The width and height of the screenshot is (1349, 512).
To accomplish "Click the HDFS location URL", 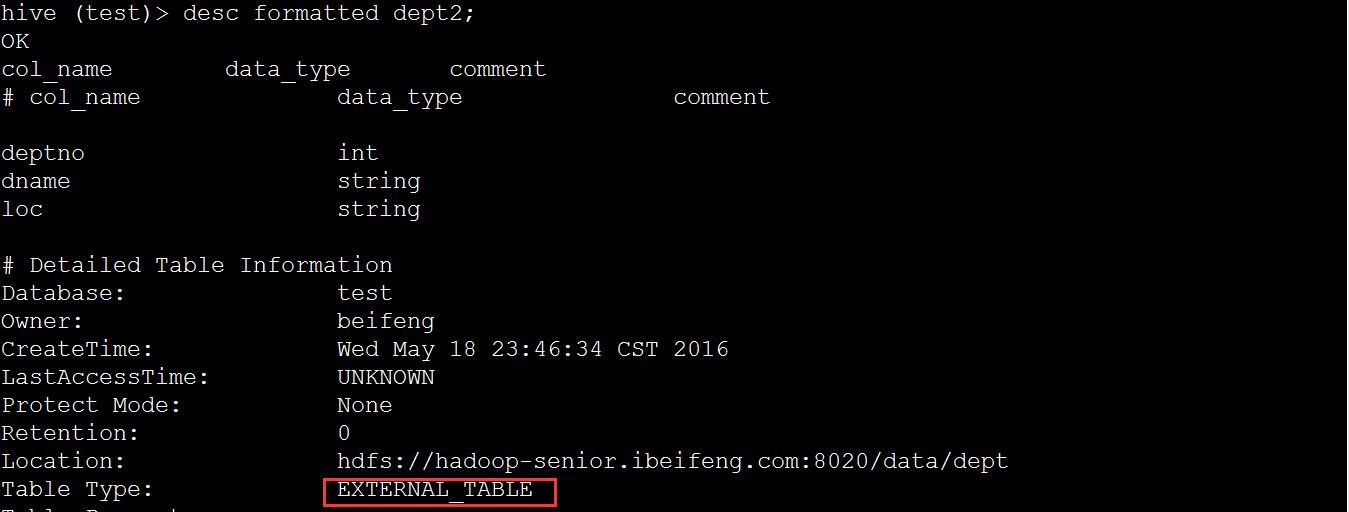I will [672, 461].
